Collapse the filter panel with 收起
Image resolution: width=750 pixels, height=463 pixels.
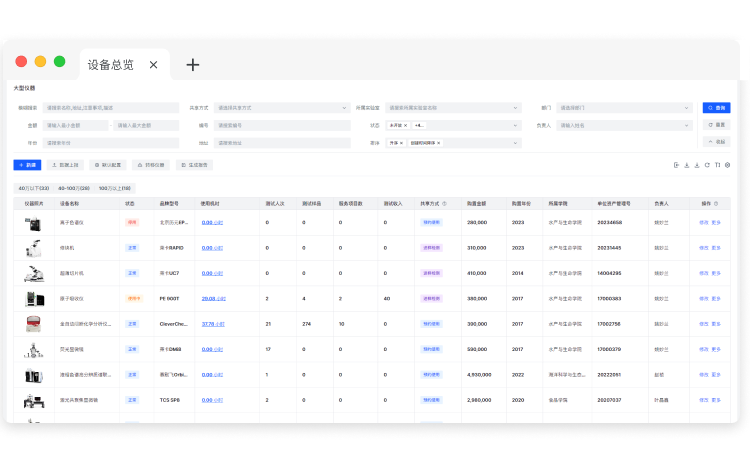coord(716,142)
